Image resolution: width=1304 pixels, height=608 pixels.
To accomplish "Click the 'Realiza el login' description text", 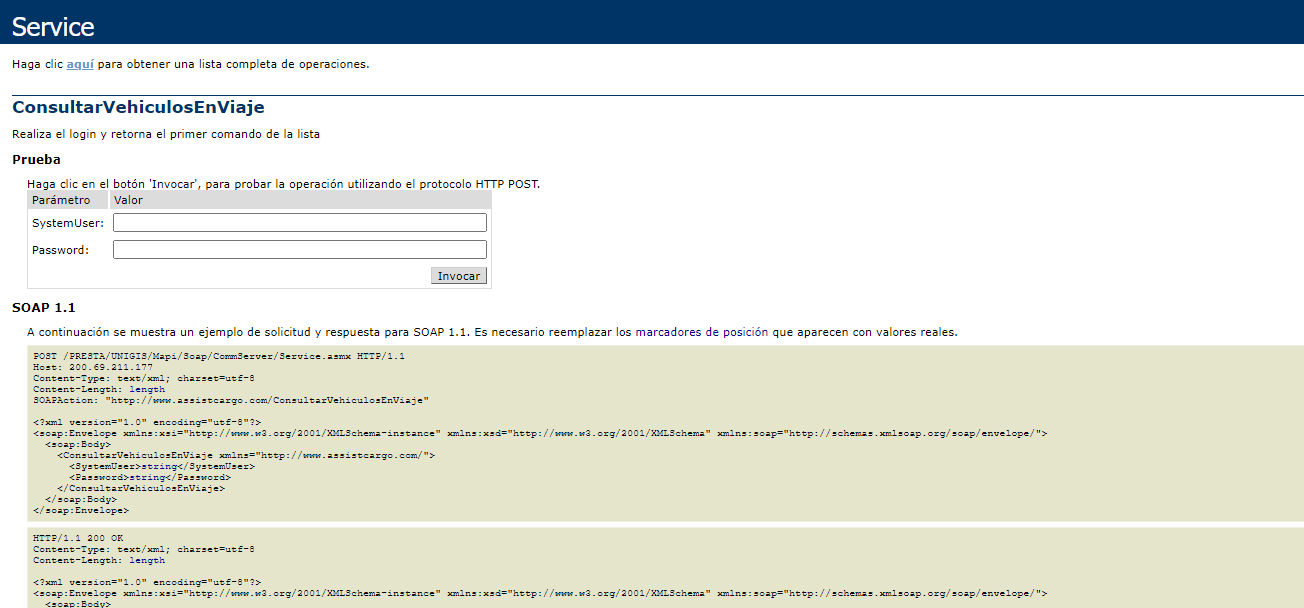I will click(x=166, y=134).
